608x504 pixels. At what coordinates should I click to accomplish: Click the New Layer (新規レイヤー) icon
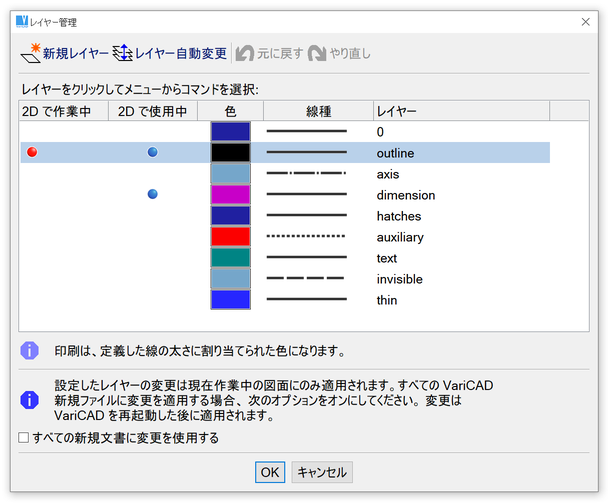[x=30, y=53]
